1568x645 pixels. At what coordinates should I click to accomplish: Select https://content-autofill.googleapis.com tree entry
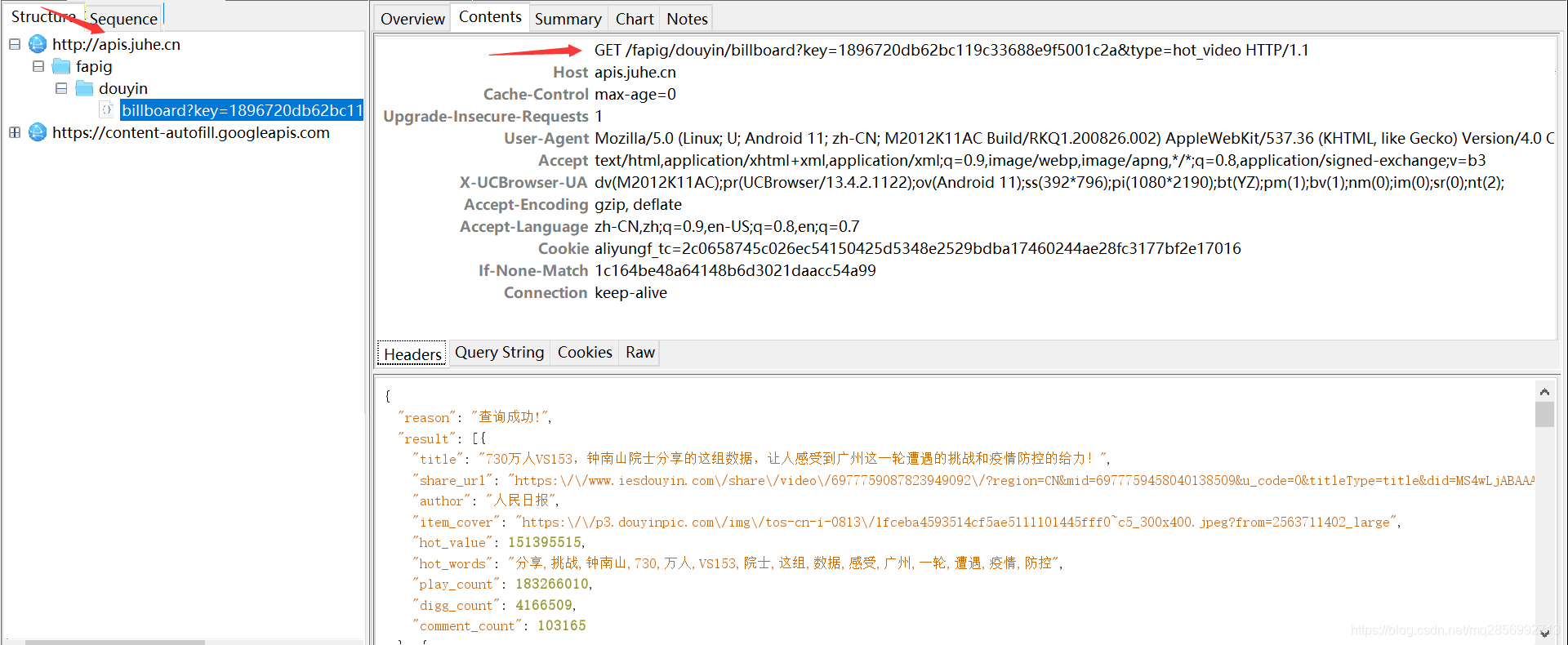191,132
